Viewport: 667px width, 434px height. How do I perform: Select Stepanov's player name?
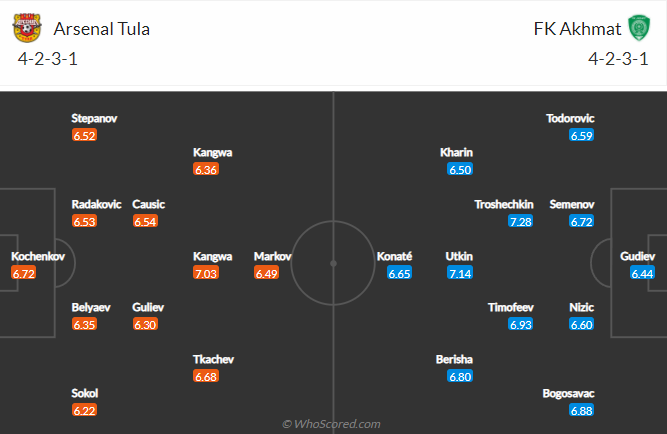click(94, 118)
